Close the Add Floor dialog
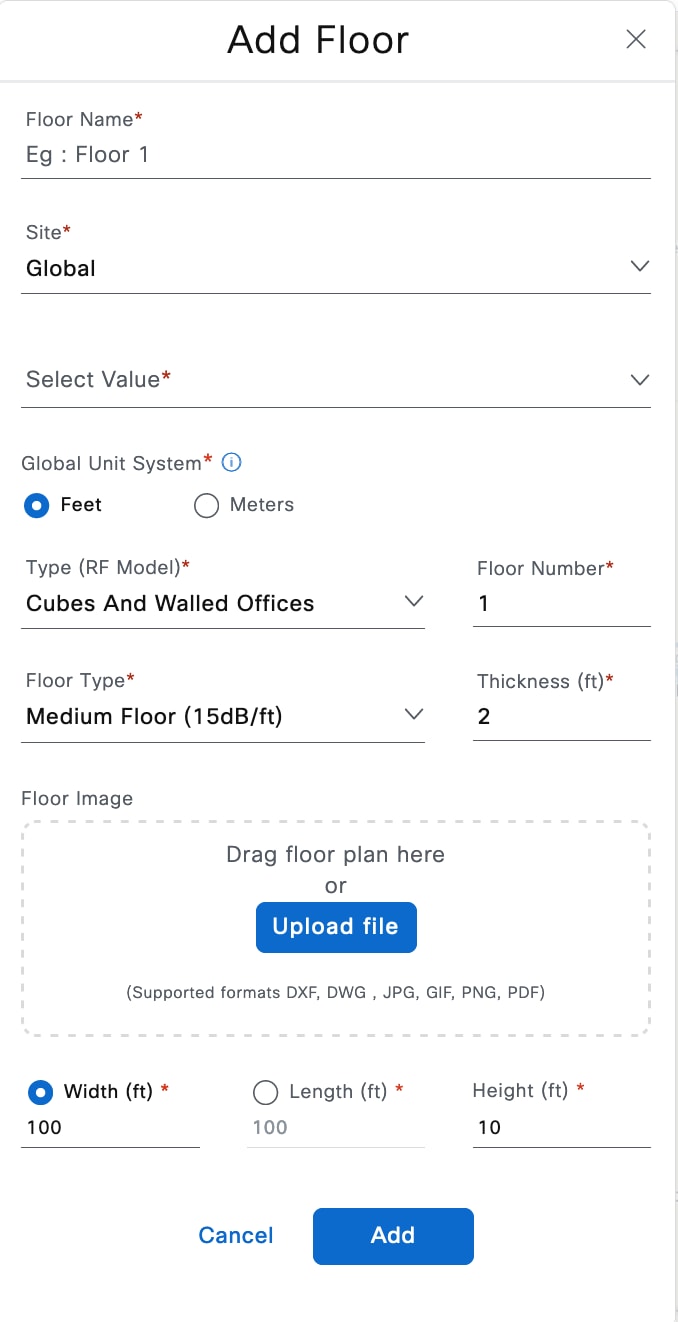 (636, 39)
